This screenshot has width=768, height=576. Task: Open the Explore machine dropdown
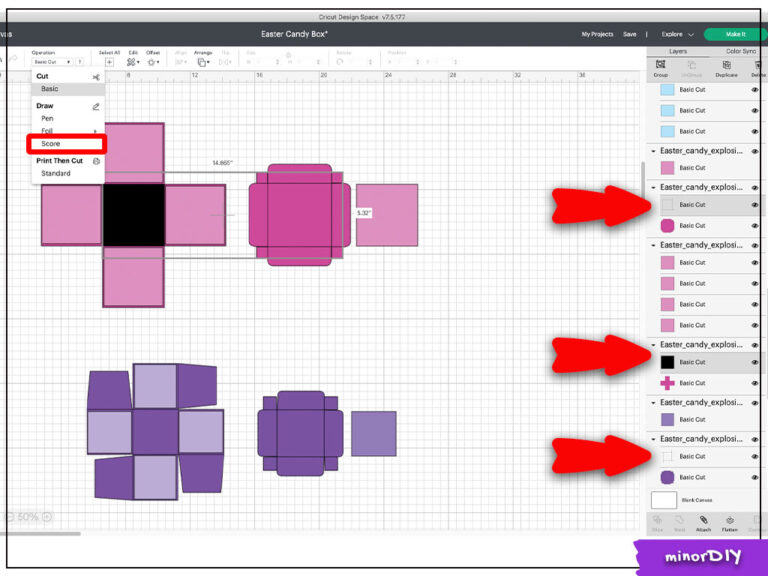coord(677,34)
